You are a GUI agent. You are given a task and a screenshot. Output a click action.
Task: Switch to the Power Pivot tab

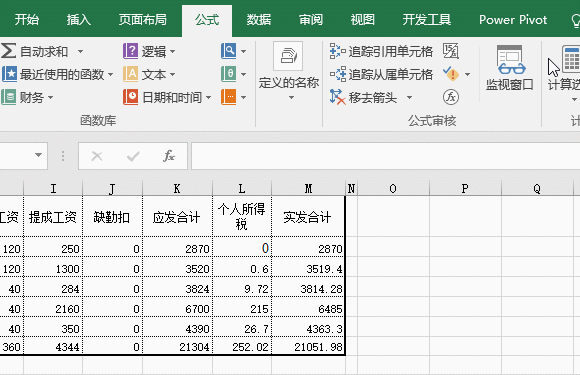tap(513, 20)
